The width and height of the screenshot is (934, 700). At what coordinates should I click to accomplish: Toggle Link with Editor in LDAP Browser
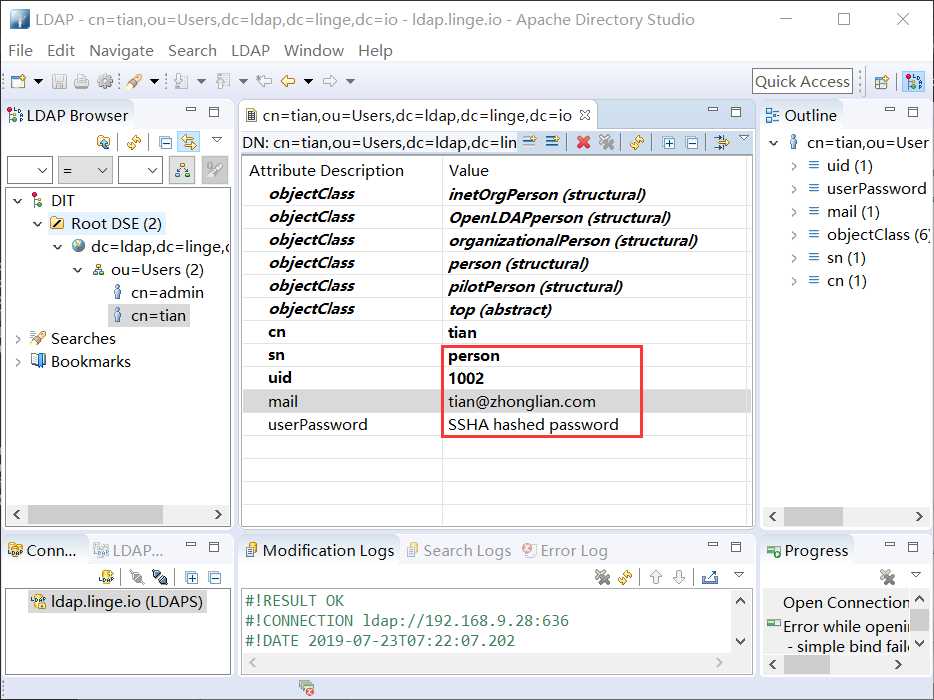pyautogui.click(x=189, y=142)
